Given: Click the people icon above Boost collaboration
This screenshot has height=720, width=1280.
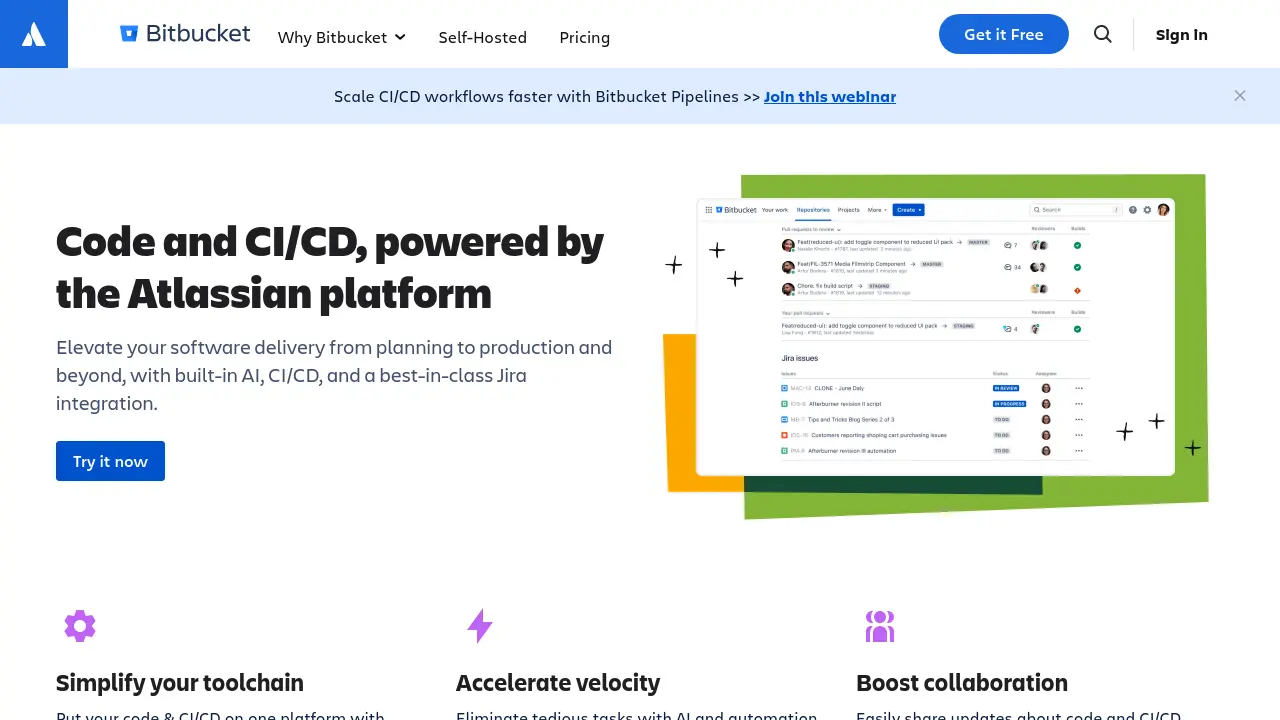Looking at the screenshot, I should 880,626.
